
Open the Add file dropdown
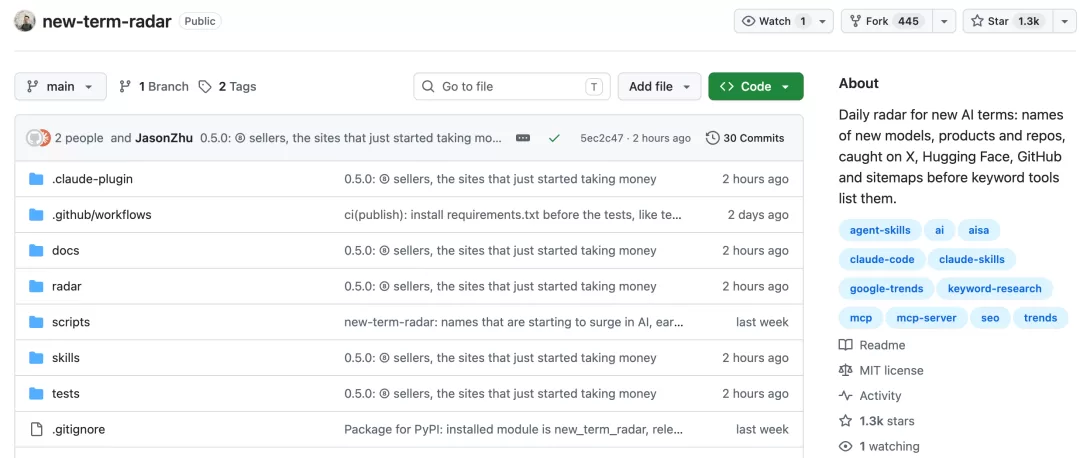[659, 87]
